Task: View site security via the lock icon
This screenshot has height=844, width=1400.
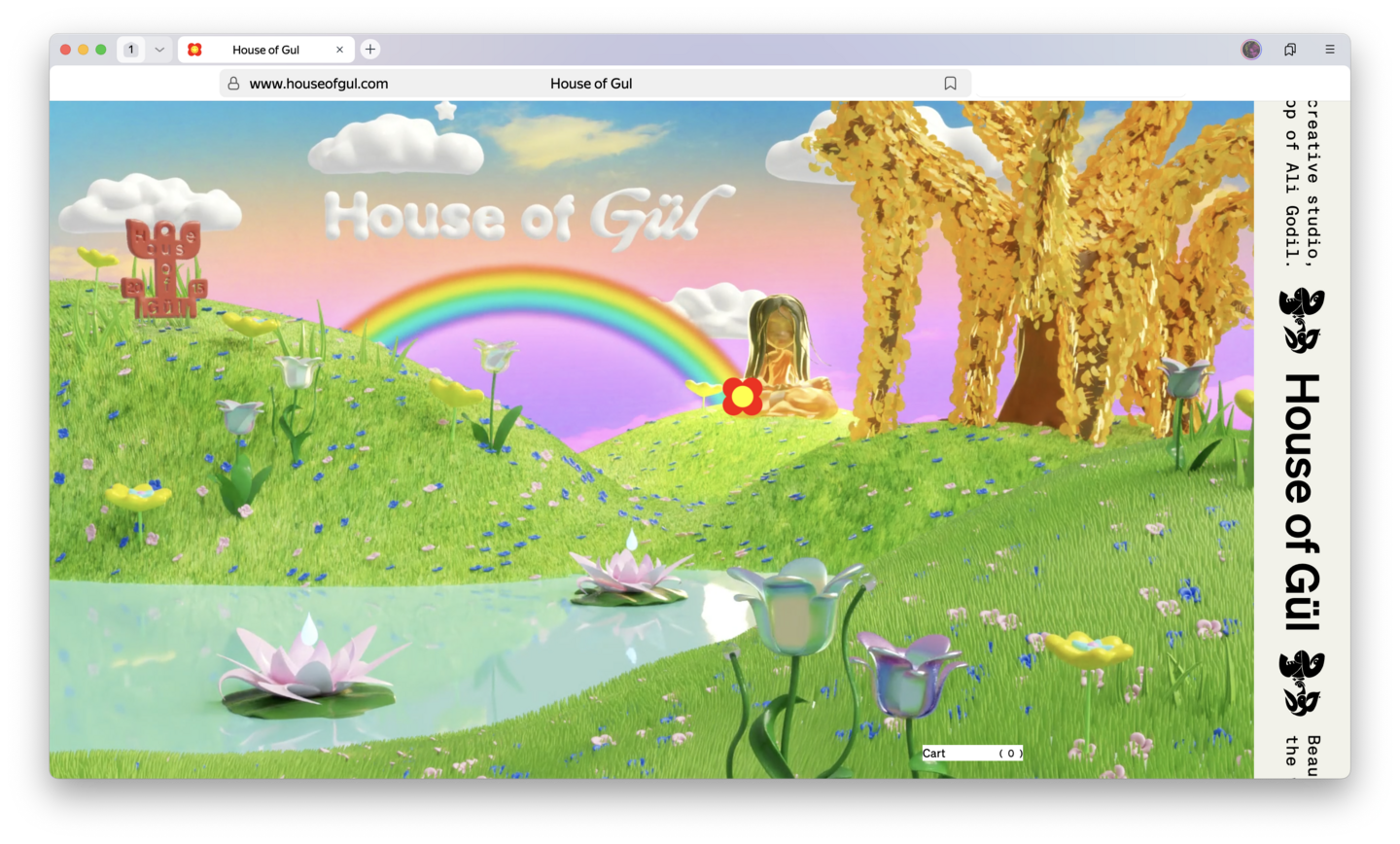Action: pyautogui.click(x=233, y=84)
